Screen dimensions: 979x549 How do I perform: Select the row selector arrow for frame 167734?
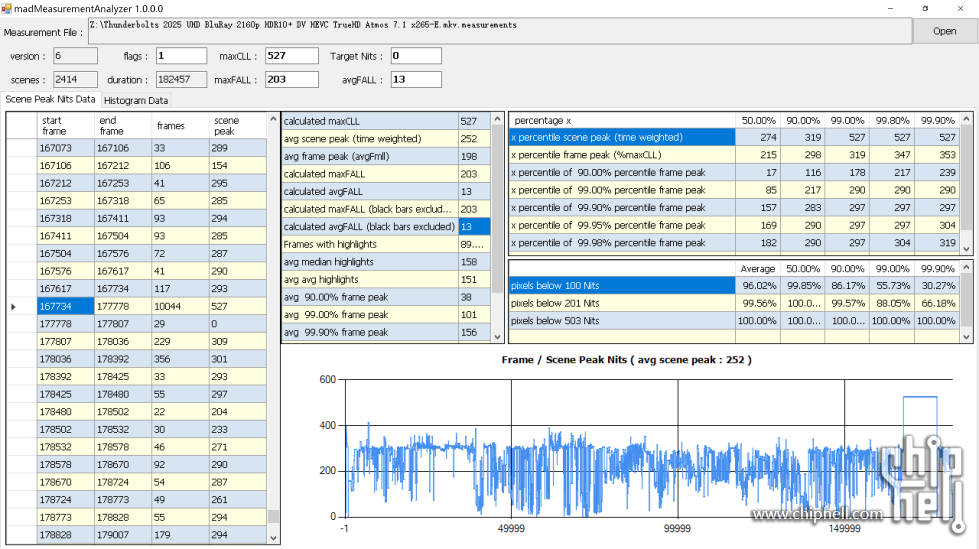coord(14,306)
